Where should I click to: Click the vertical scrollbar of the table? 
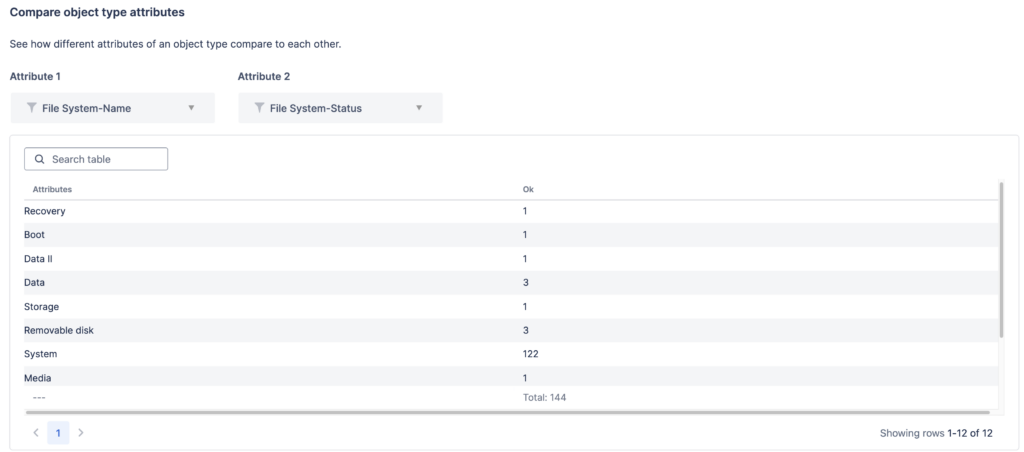(x=1001, y=260)
